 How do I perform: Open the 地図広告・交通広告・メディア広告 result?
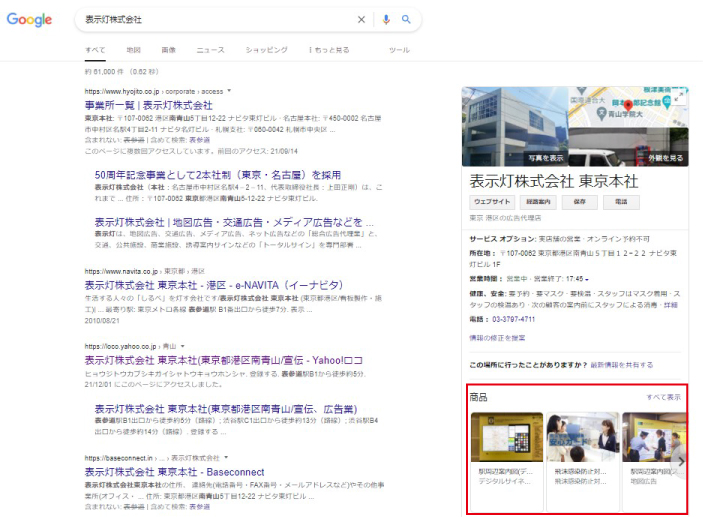234,222
